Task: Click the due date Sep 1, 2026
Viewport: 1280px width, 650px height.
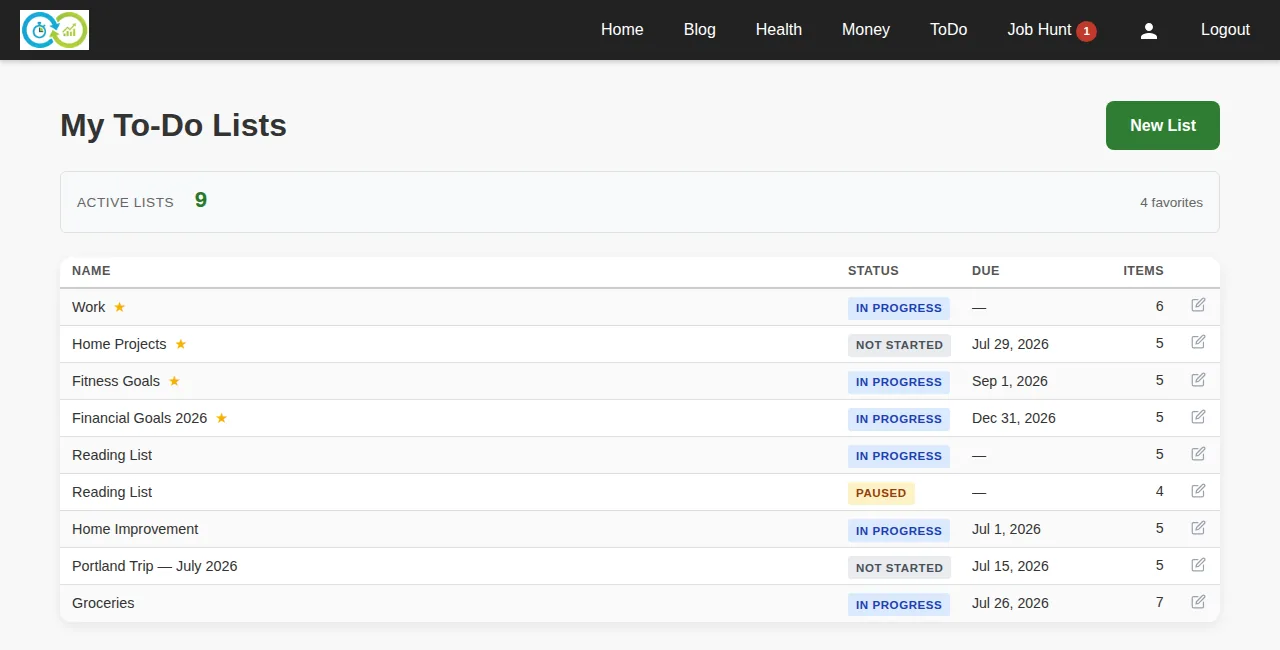Action: tap(1010, 381)
